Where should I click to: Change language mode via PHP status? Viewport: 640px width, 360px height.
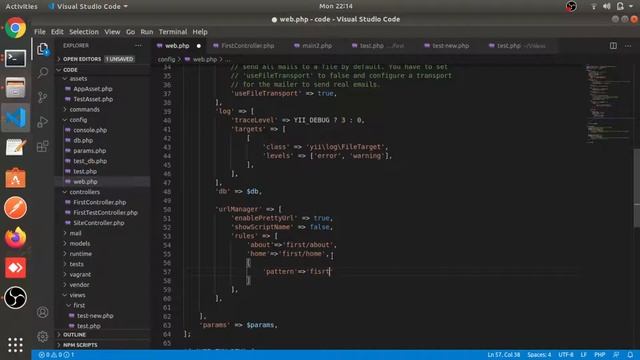tap(599, 355)
